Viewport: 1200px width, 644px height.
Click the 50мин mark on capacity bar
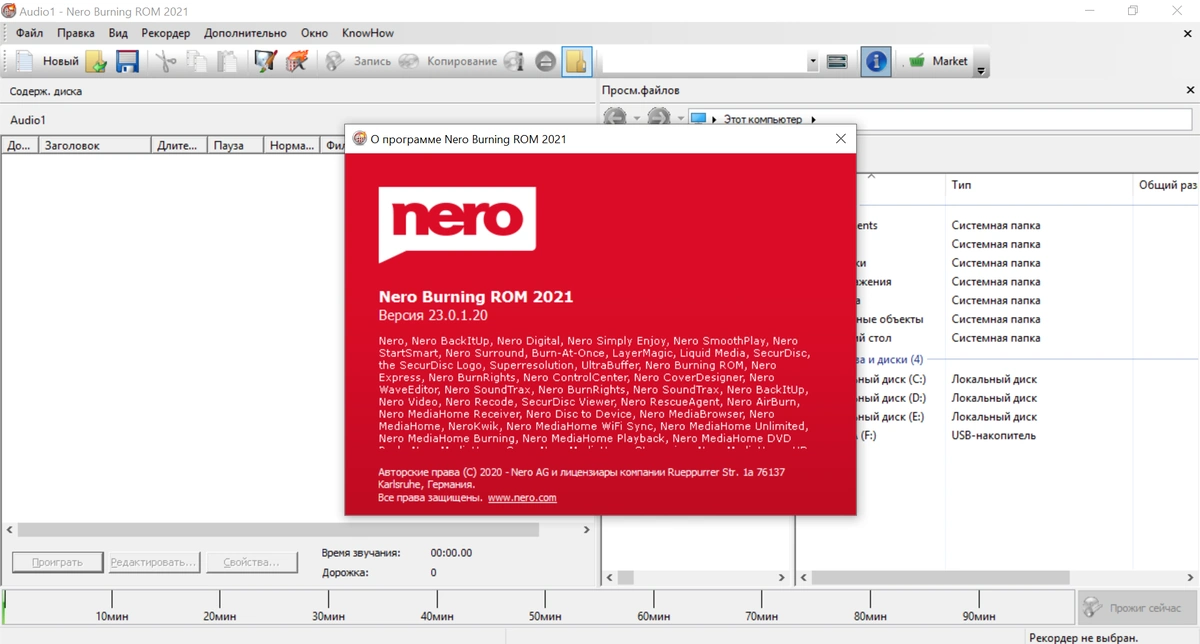(x=545, y=616)
